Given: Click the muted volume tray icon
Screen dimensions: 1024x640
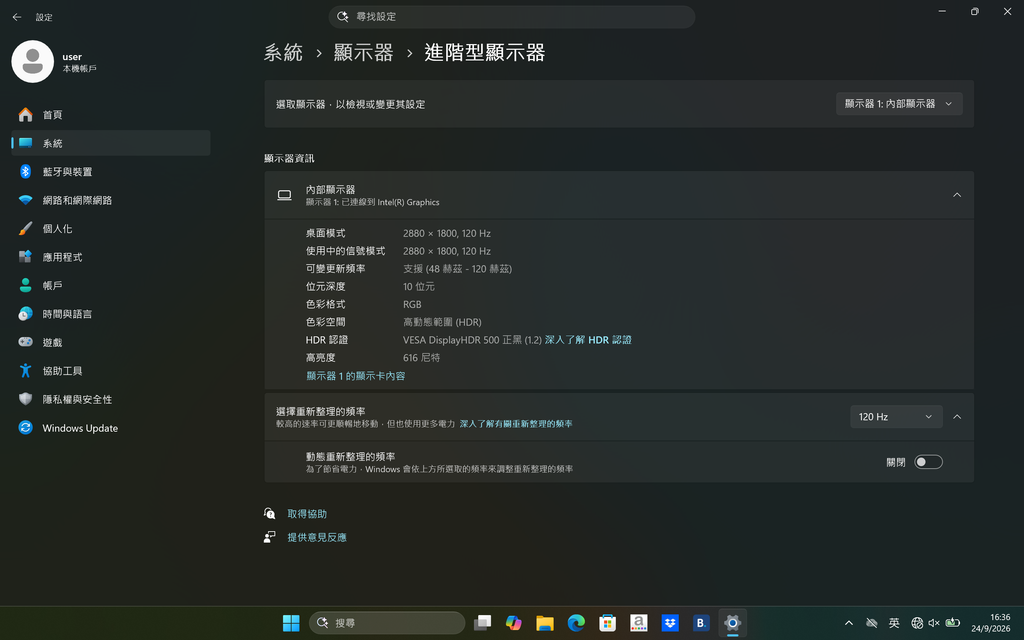Looking at the screenshot, I should click(934, 623).
